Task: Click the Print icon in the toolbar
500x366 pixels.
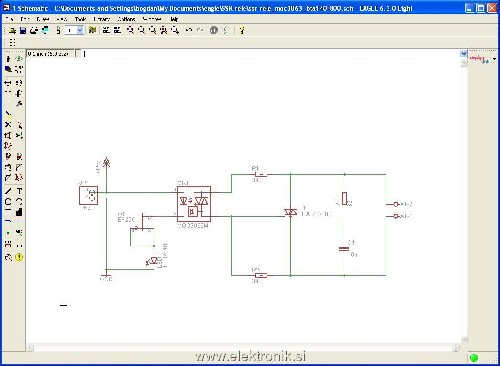Action: pyautogui.click(x=34, y=31)
